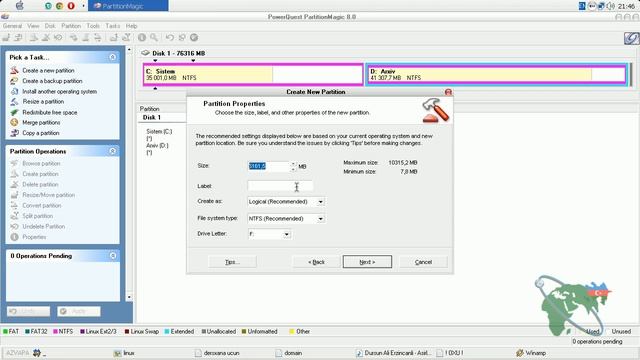This screenshot has width=640, height=360.
Task: Click the Resize/Move partition operation
Action: pos(49,195)
